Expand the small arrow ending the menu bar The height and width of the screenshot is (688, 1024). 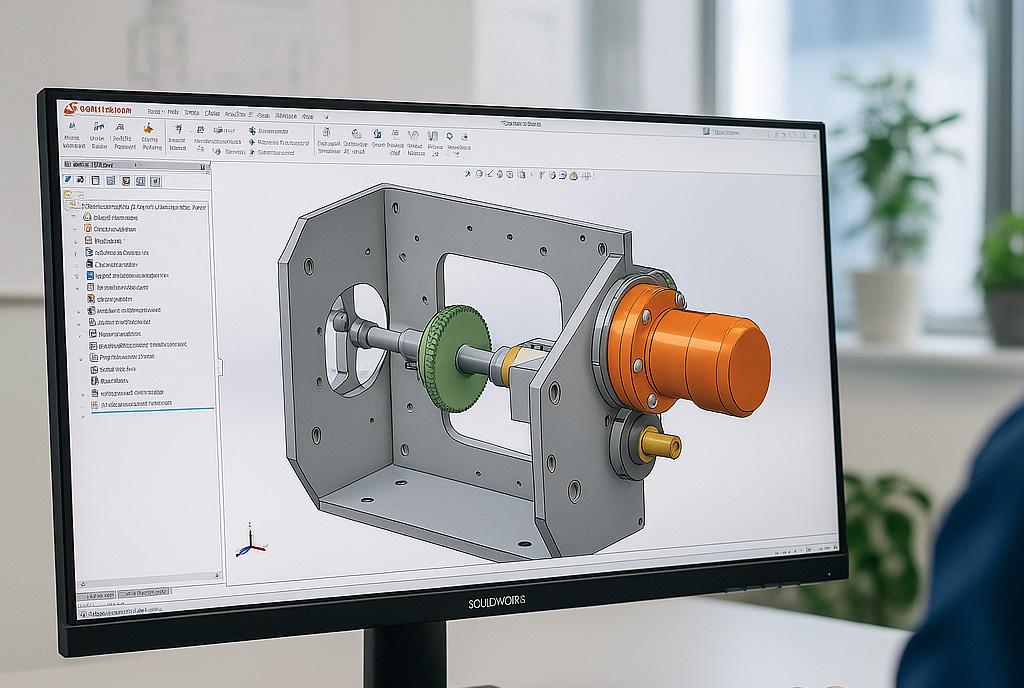click(327, 117)
